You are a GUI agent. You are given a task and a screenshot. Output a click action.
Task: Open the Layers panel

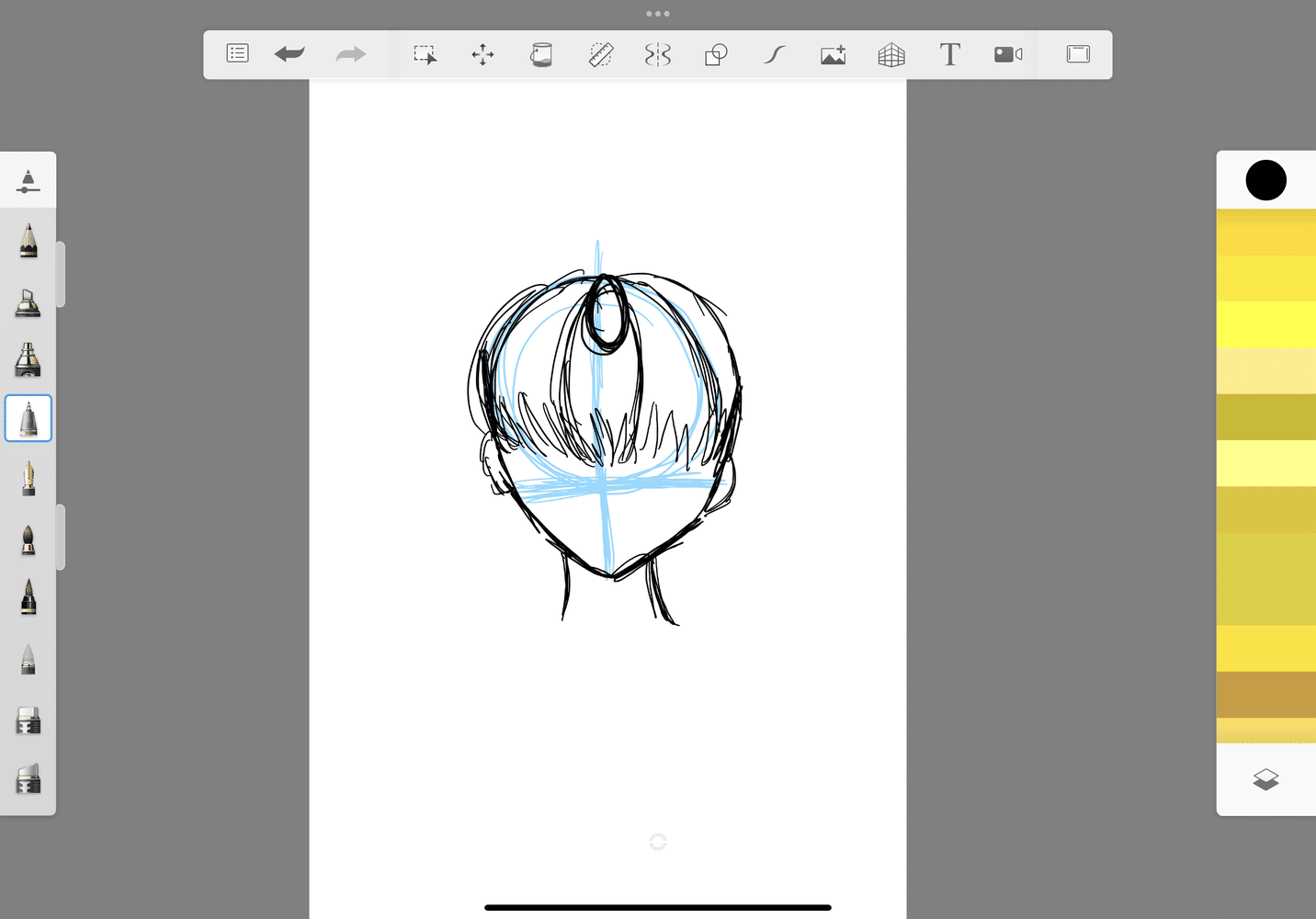tap(1266, 779)
